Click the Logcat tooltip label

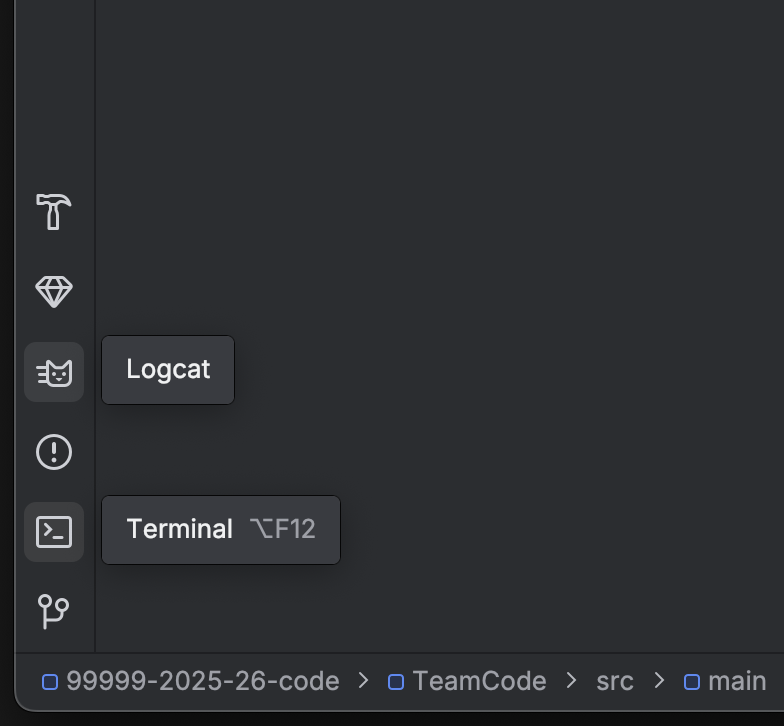point(168,369)
